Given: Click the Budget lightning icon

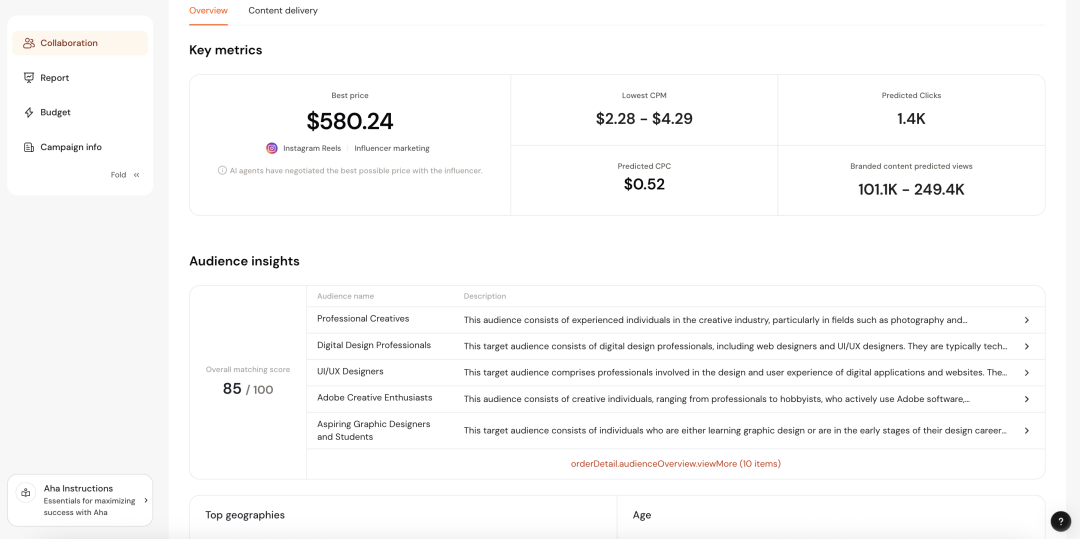Looking at the screenshot, I should 29,113.
